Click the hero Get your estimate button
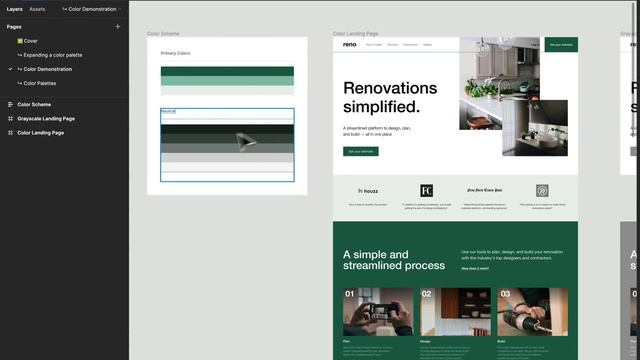Screen dimensions: 640x360 point(361,151)
